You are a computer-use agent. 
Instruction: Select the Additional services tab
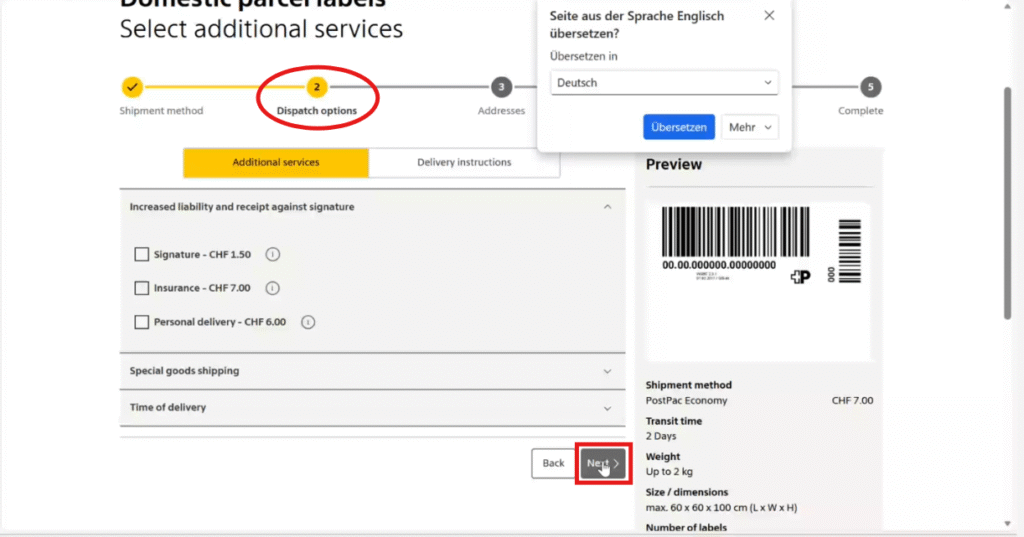click(x=276, y=162)
